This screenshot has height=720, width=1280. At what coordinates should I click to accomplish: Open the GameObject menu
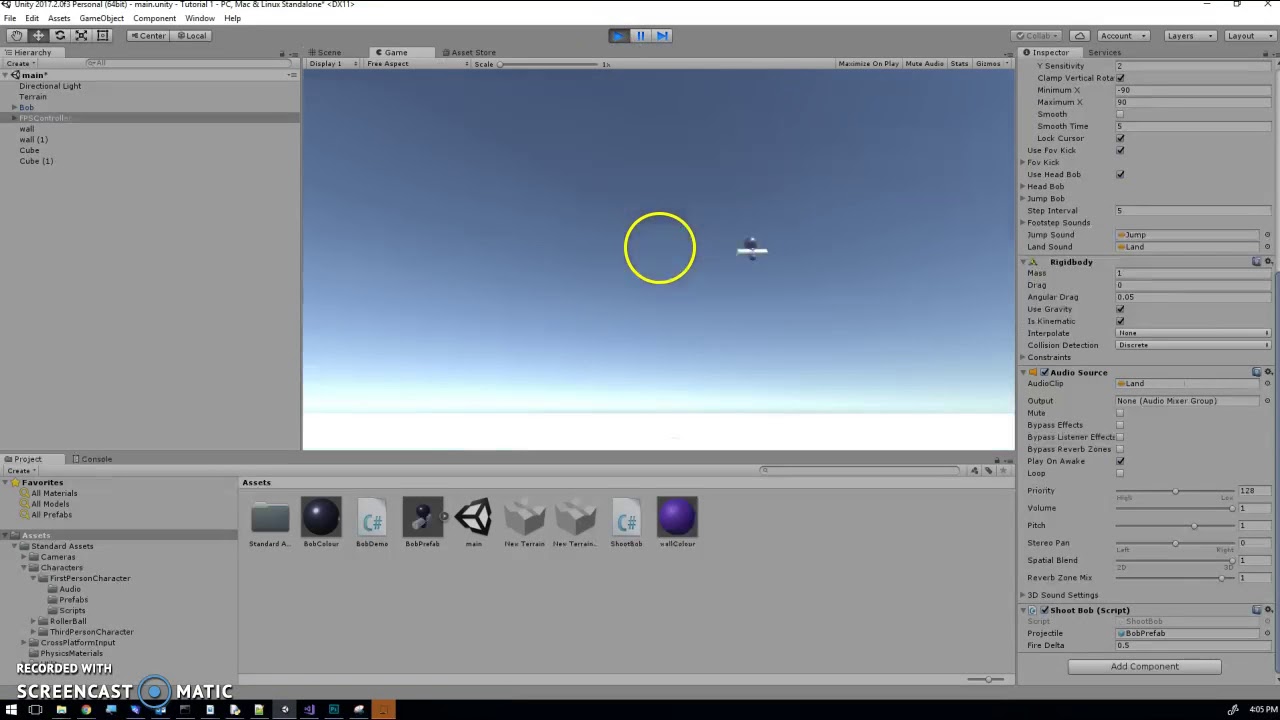101,18
